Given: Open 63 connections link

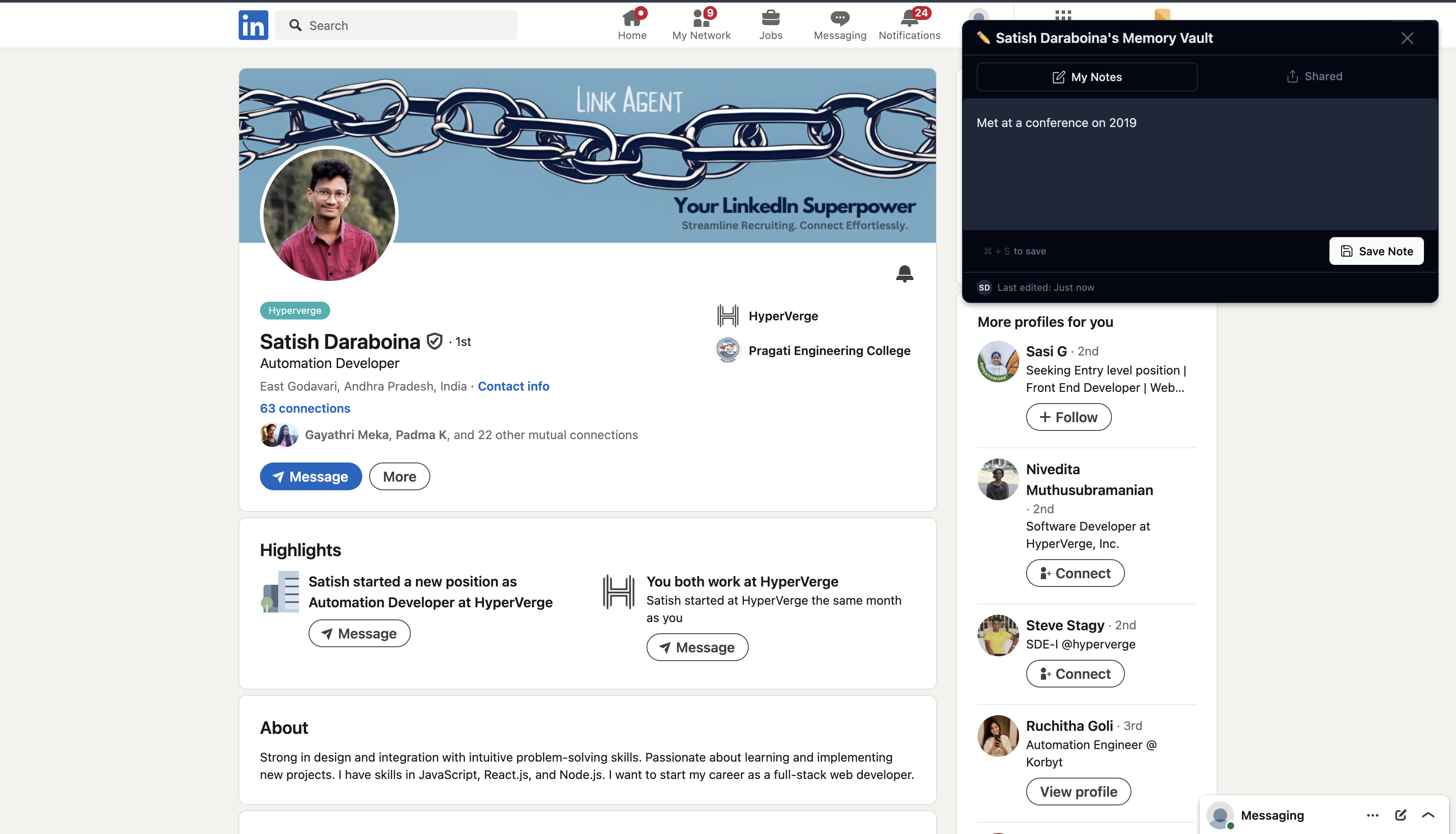Looking at the screenshot, I should pyautogui.click(x=305, y=408).
